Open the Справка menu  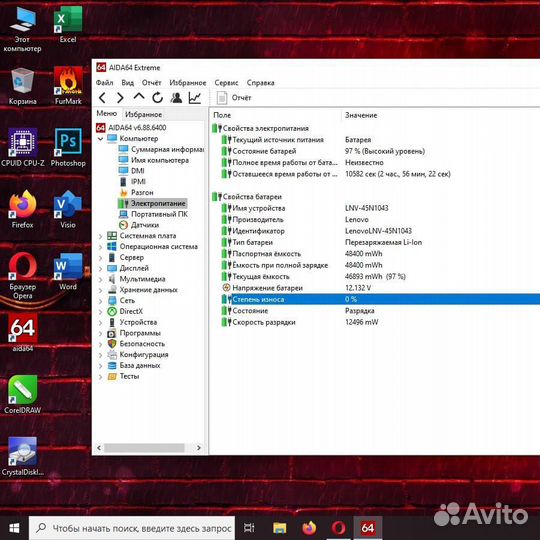pos(260,83)
